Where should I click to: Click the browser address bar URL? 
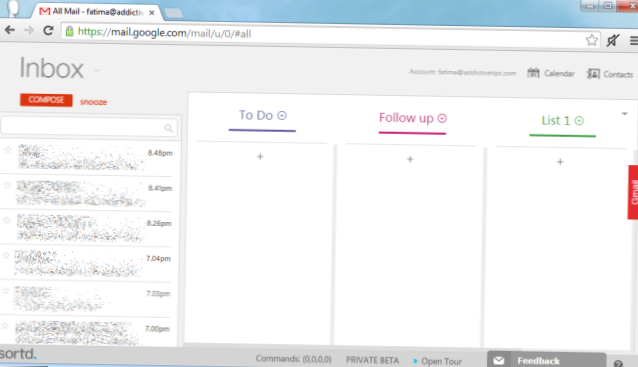coord(164,33)
